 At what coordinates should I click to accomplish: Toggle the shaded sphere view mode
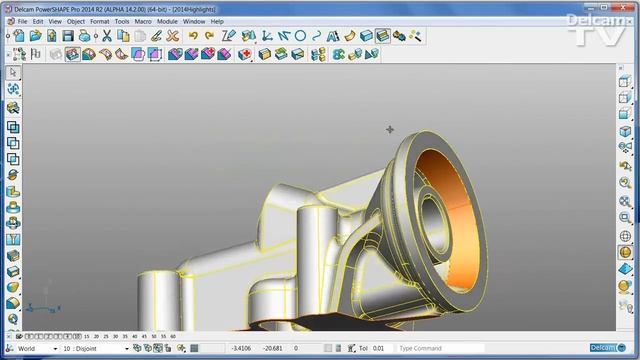pyautogui.click(x=625, y=252)
